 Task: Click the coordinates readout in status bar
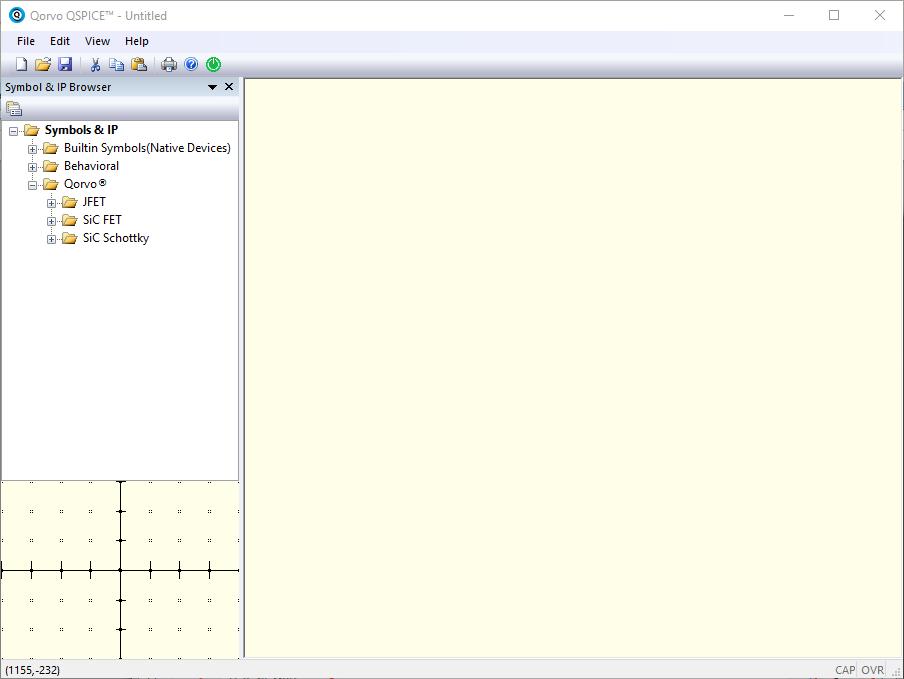pyautogui.click(x=32, y=670)
